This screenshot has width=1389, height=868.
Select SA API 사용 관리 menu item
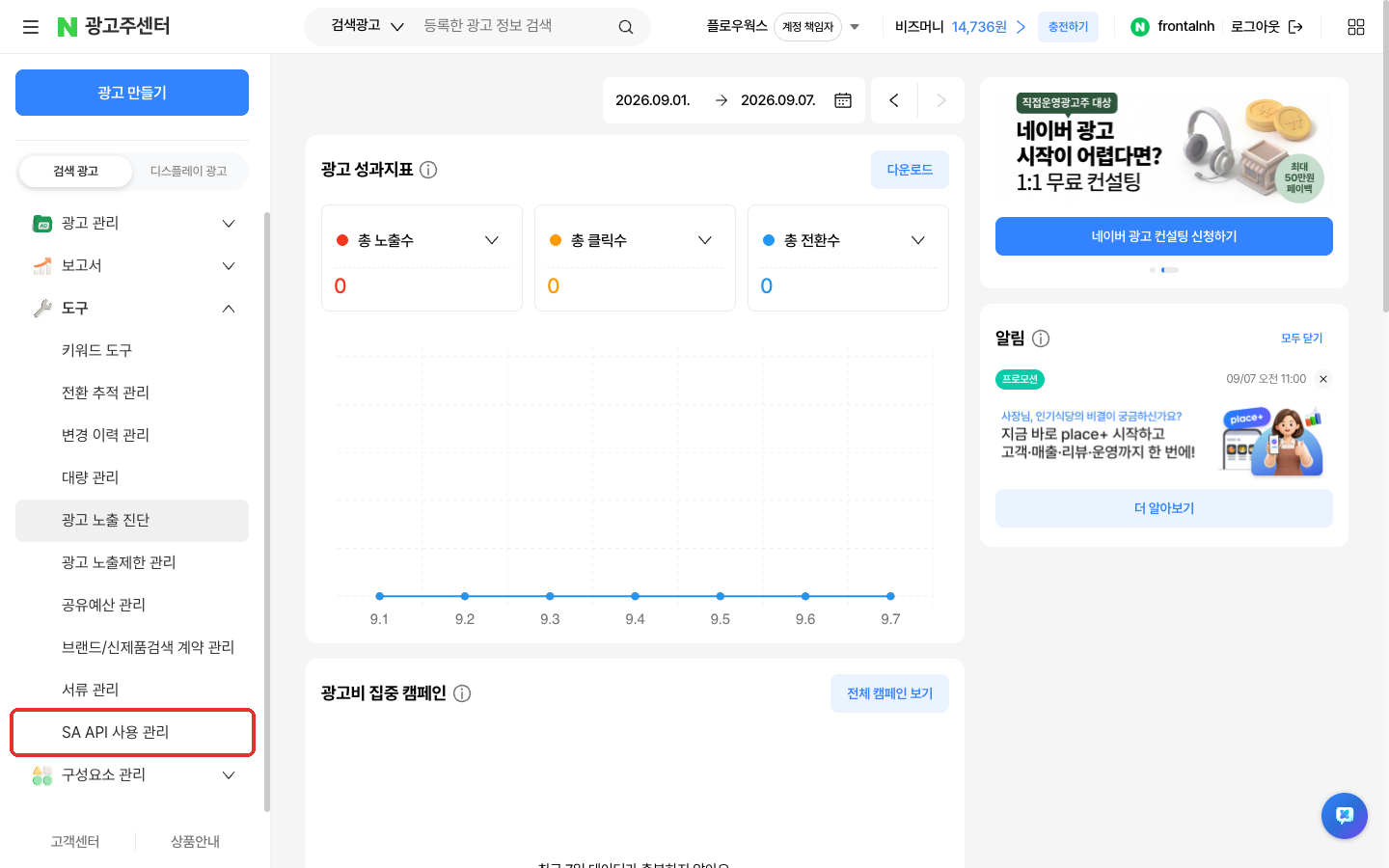132,733
